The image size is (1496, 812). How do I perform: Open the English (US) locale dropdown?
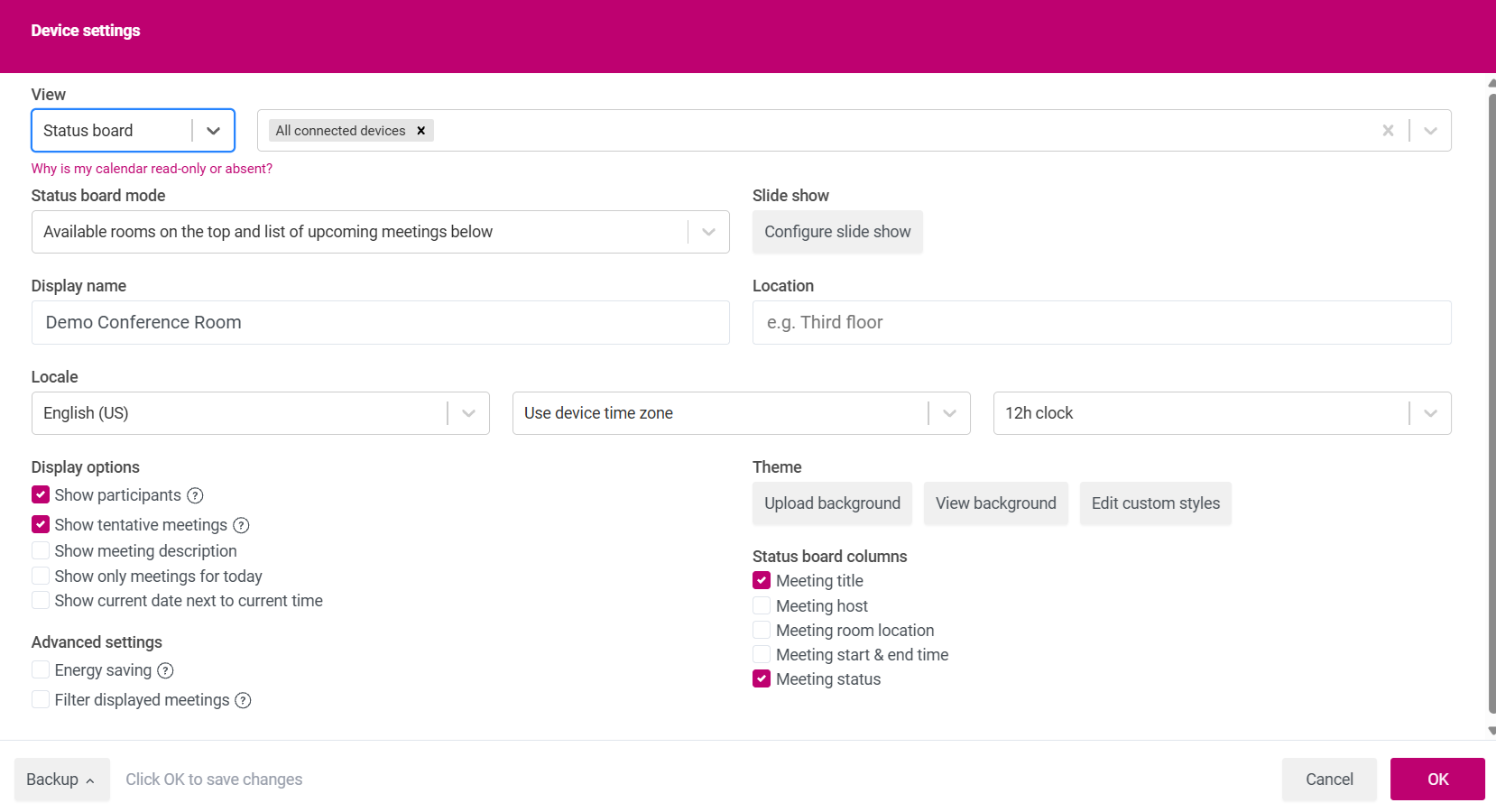pos(260,413)
